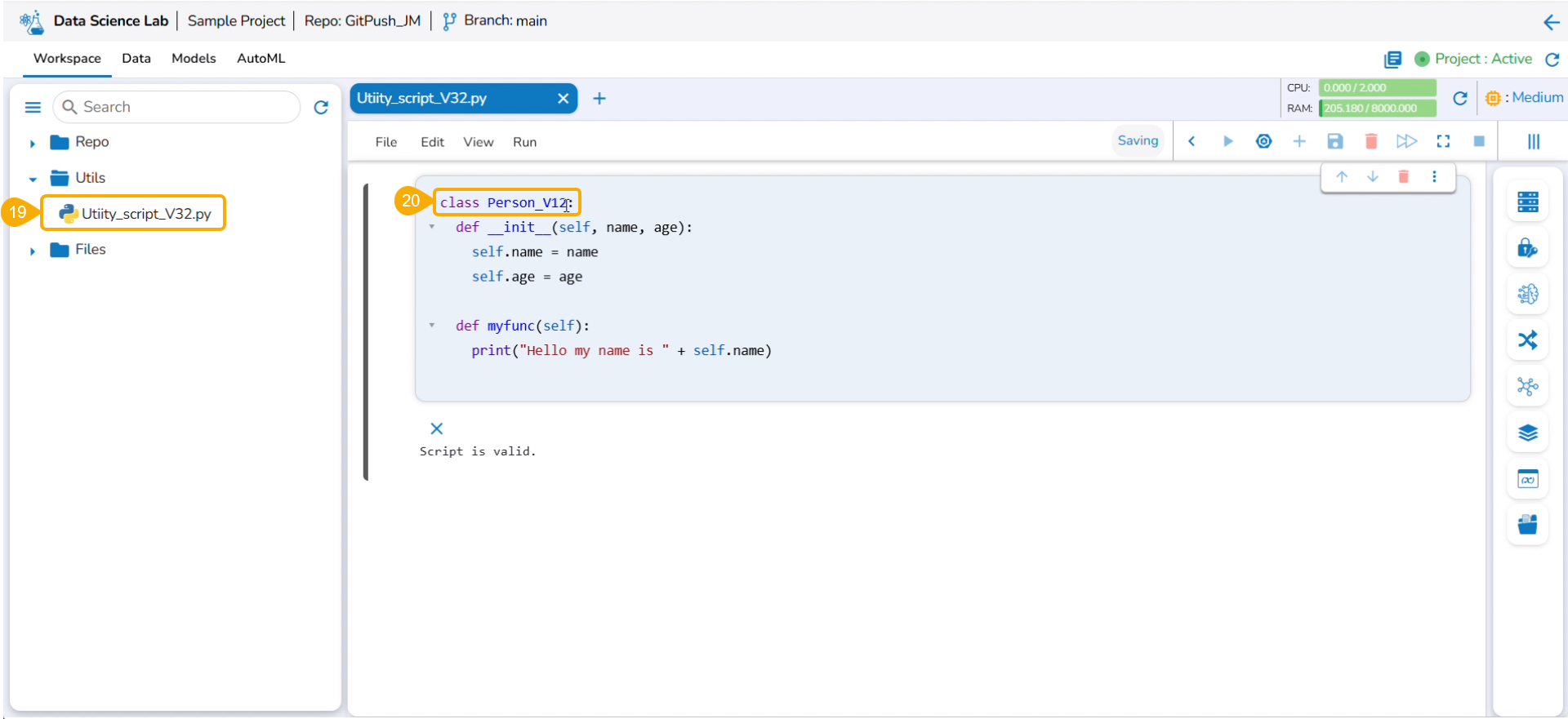Delete the cell using the toolbar trash icon
The width and height of the screenshot is (1568, 719).
point(1371,141)
